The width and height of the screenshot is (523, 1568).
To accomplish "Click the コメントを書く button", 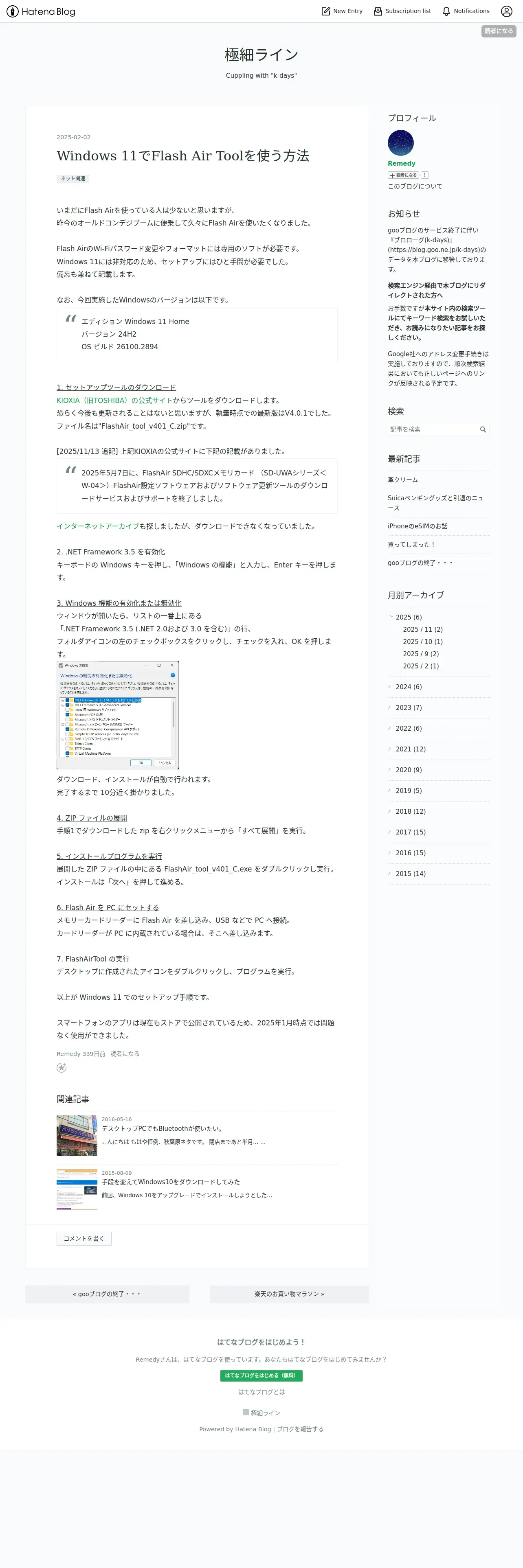I will coord(84,1239).
